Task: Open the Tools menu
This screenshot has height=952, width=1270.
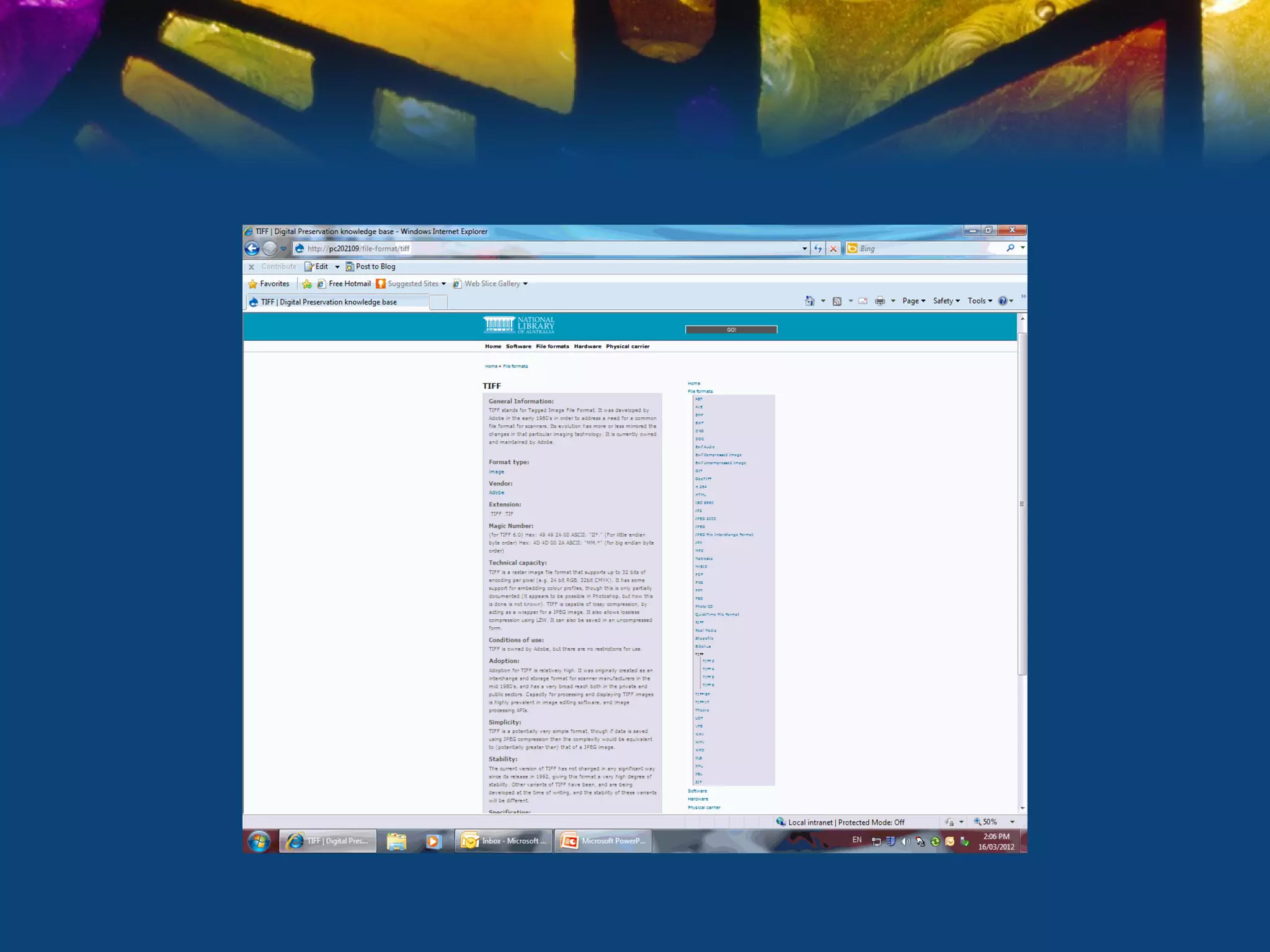Action: 979,301
